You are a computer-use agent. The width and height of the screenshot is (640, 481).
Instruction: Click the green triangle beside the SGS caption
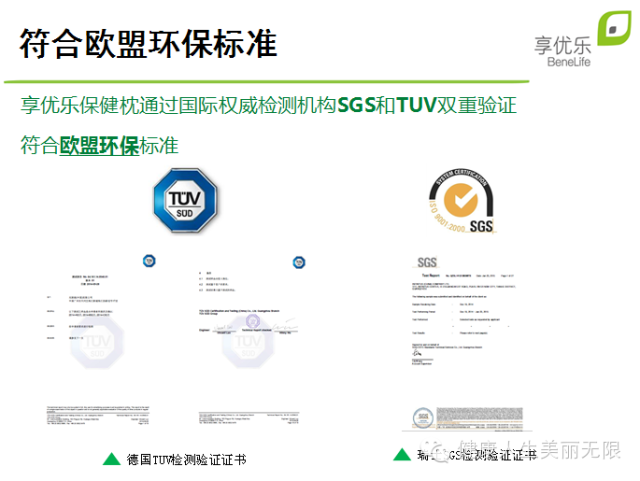point(402,454)
